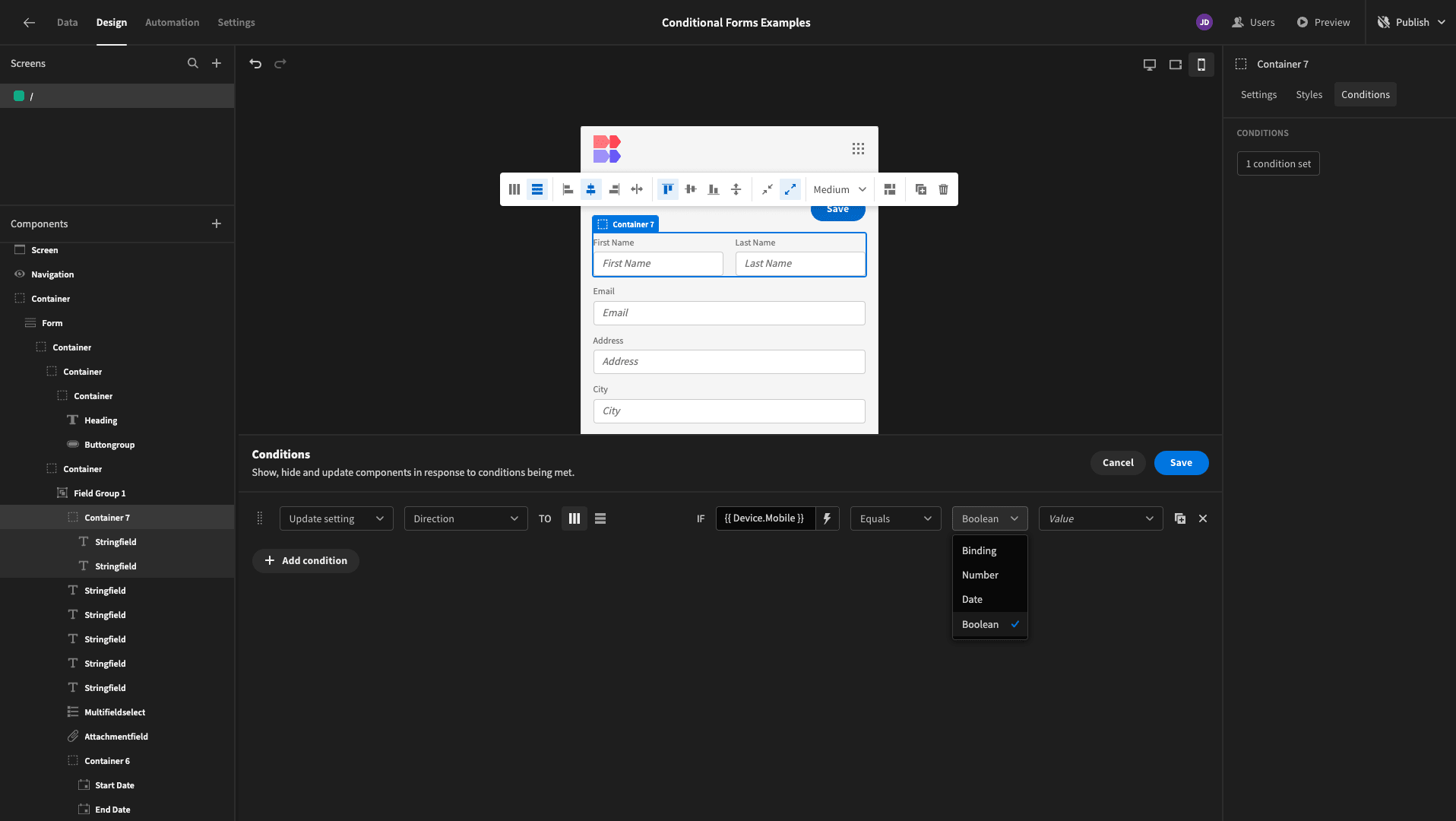Open the Data tab
This screenshot has width=1456, height=821.
[x=67, y=22]
